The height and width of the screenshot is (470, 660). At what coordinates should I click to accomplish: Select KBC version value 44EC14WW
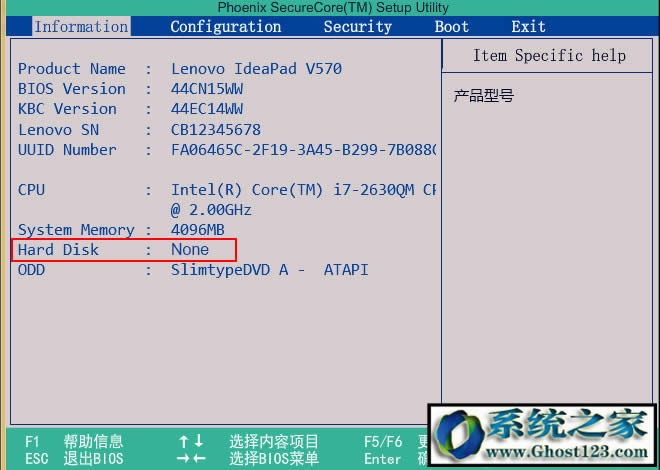207,109
